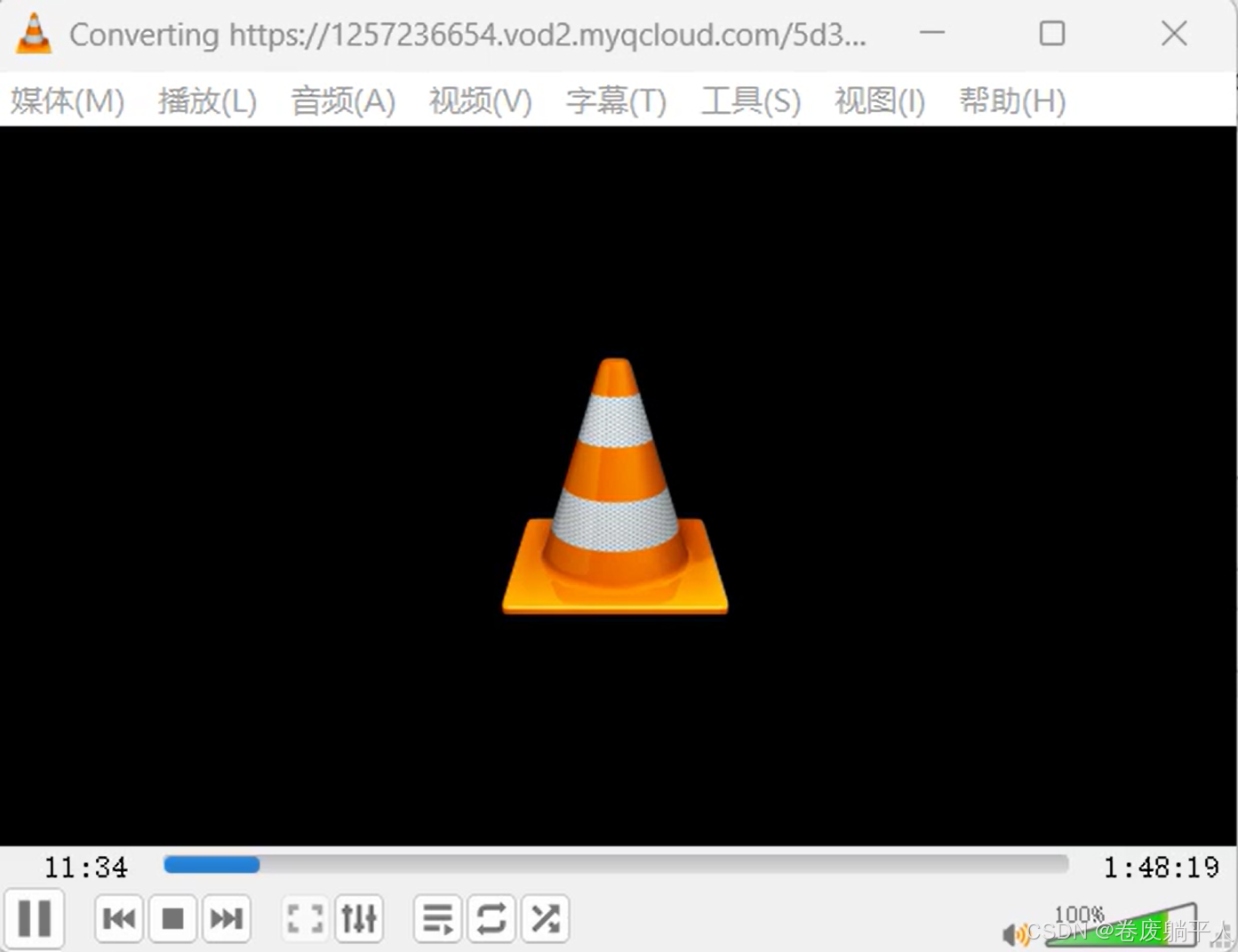1238x952 pixels.
Task: Click the VLC cone icon in title bar
Action: 34,34
